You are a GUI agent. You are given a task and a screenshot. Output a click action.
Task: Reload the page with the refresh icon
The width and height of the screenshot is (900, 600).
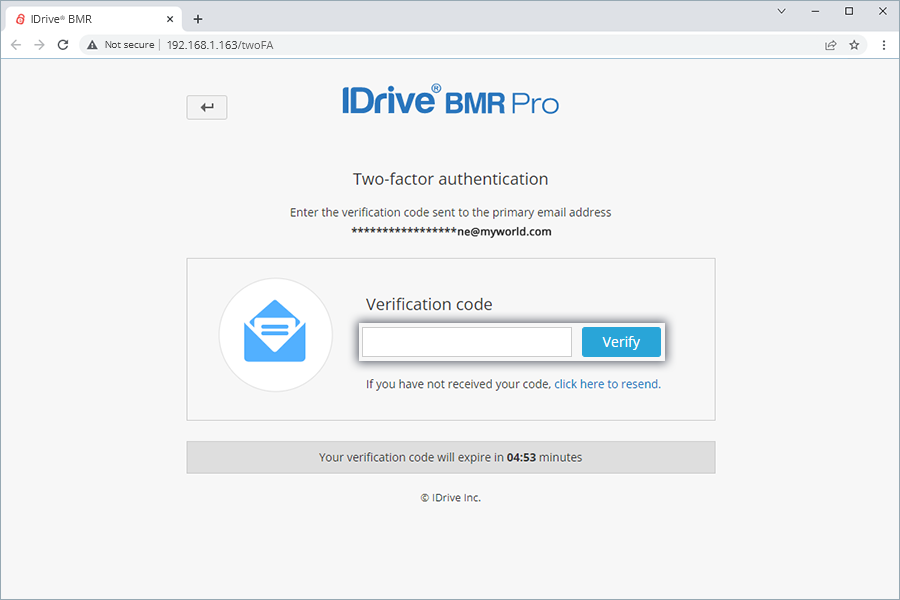pyautogui.click(x=63, y=45)
